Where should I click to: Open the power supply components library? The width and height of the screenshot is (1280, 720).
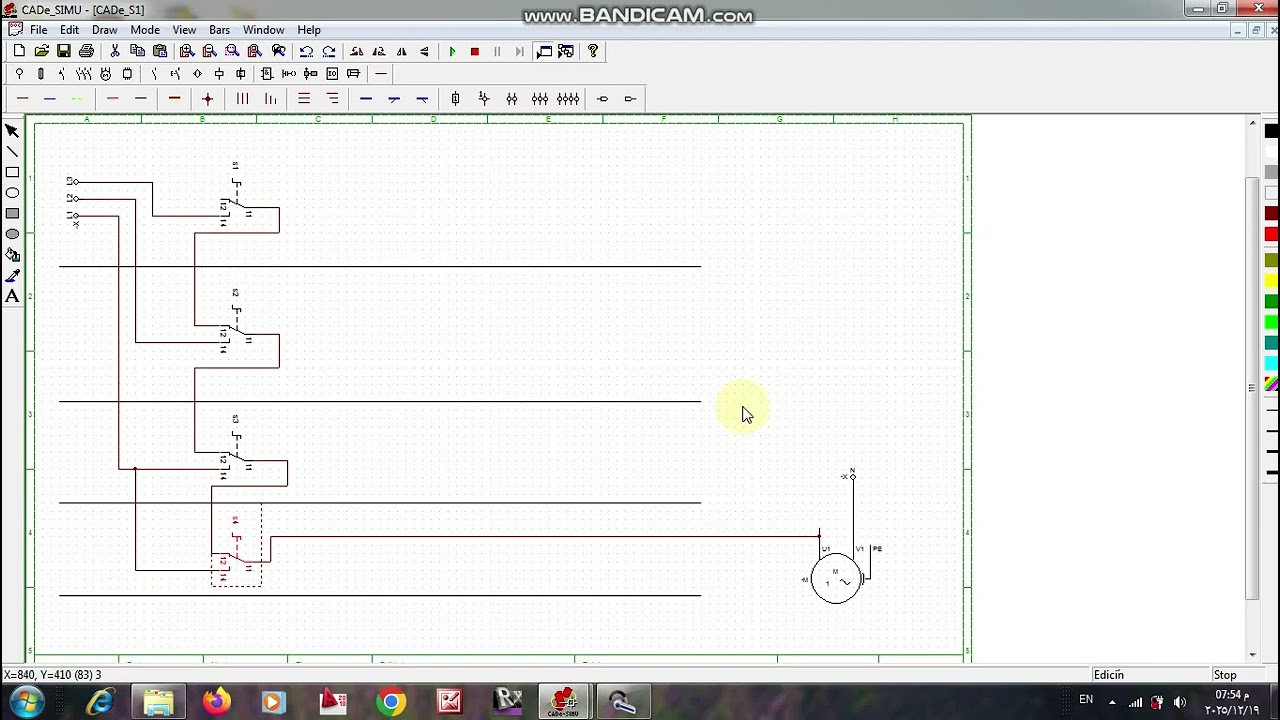coord(19,74)
